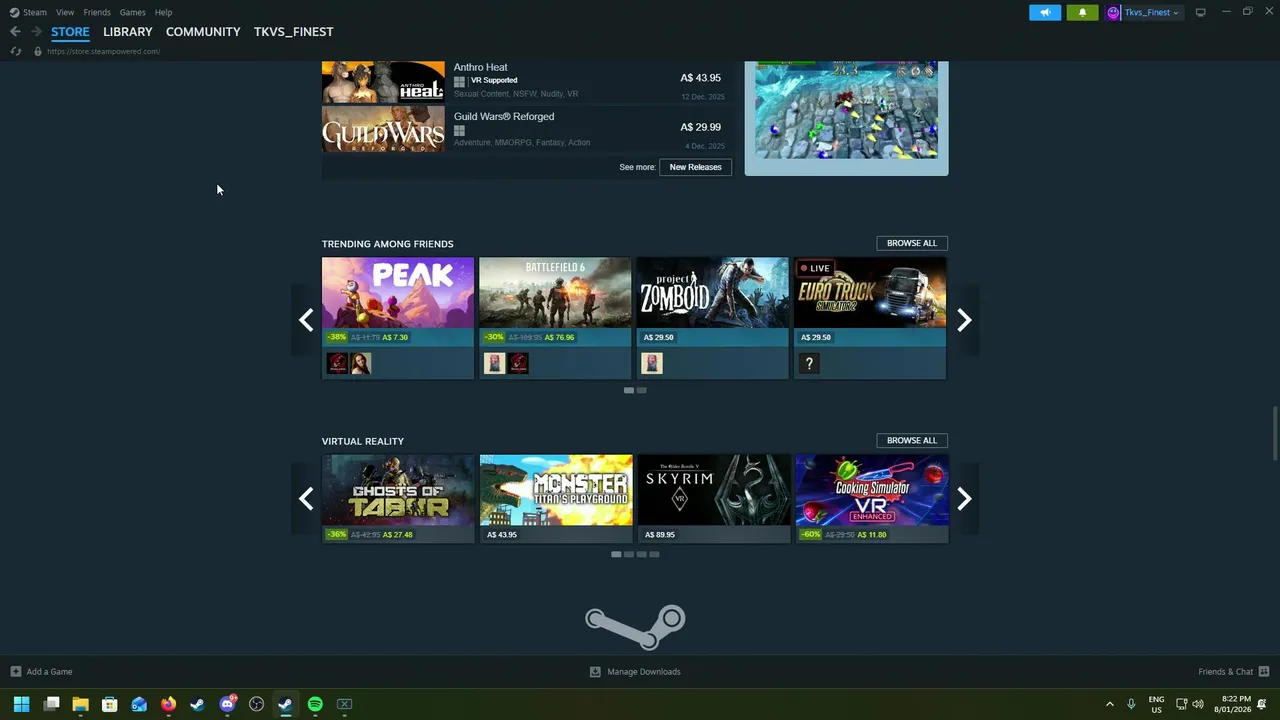This screenshot has width=1280, height=720.
Task: Open the Anthro Heat title
Action: [481, 67]
